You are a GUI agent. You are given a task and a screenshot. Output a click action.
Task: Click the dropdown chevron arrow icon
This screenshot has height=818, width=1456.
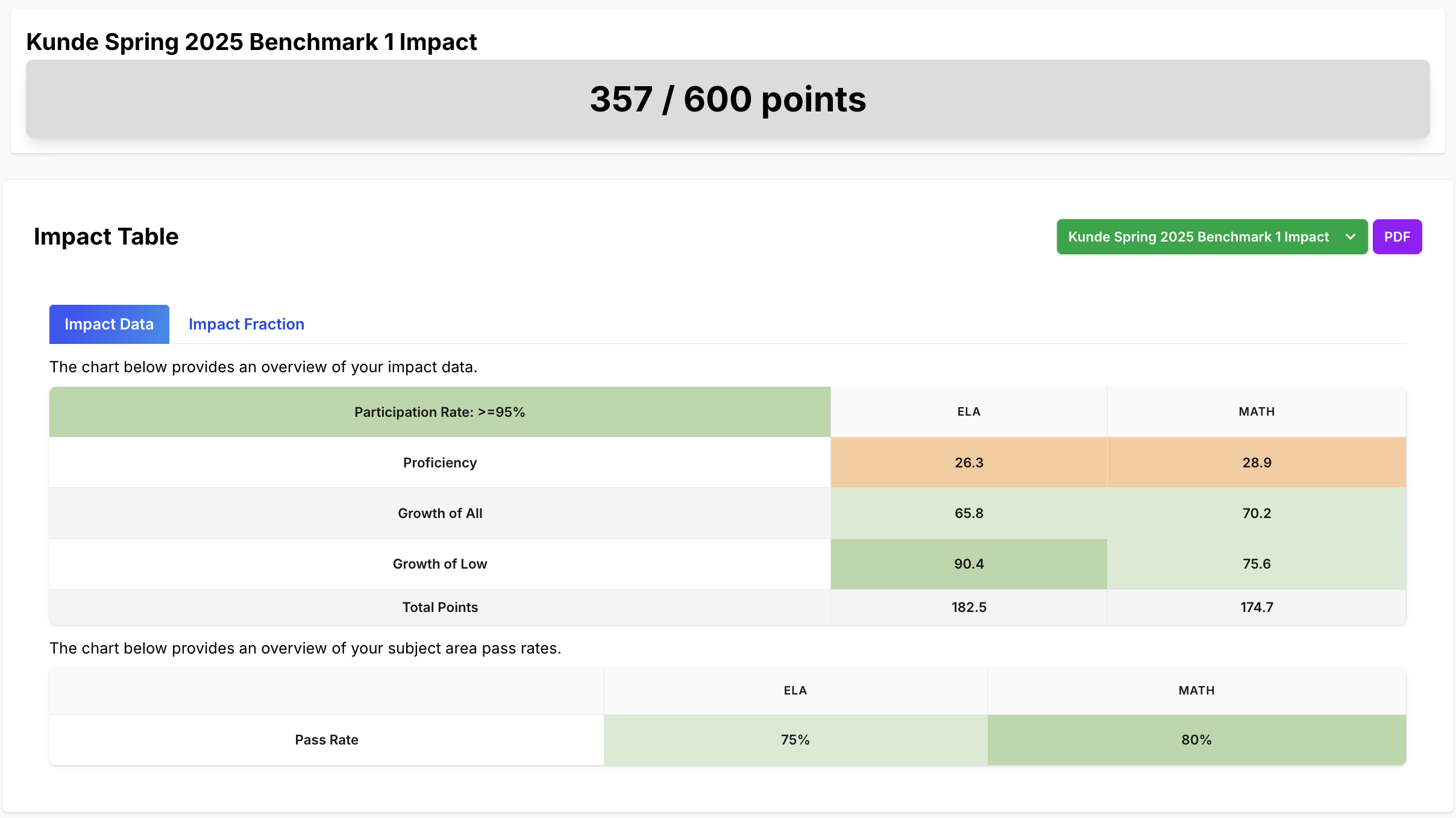pos(1351,237)
